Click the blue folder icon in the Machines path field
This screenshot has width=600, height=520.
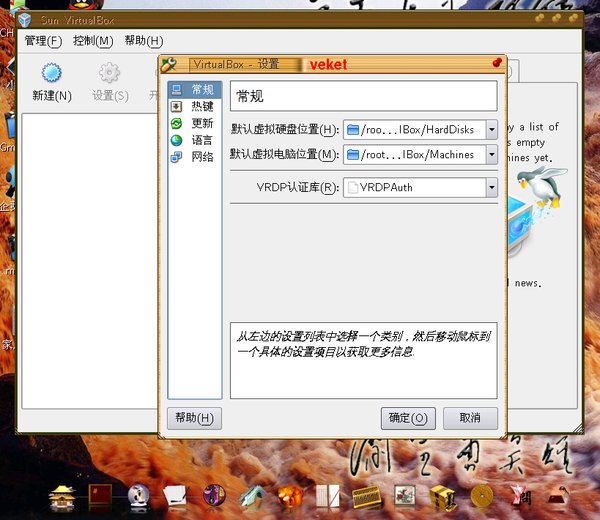pyautogui.click(x=352, y=155)
